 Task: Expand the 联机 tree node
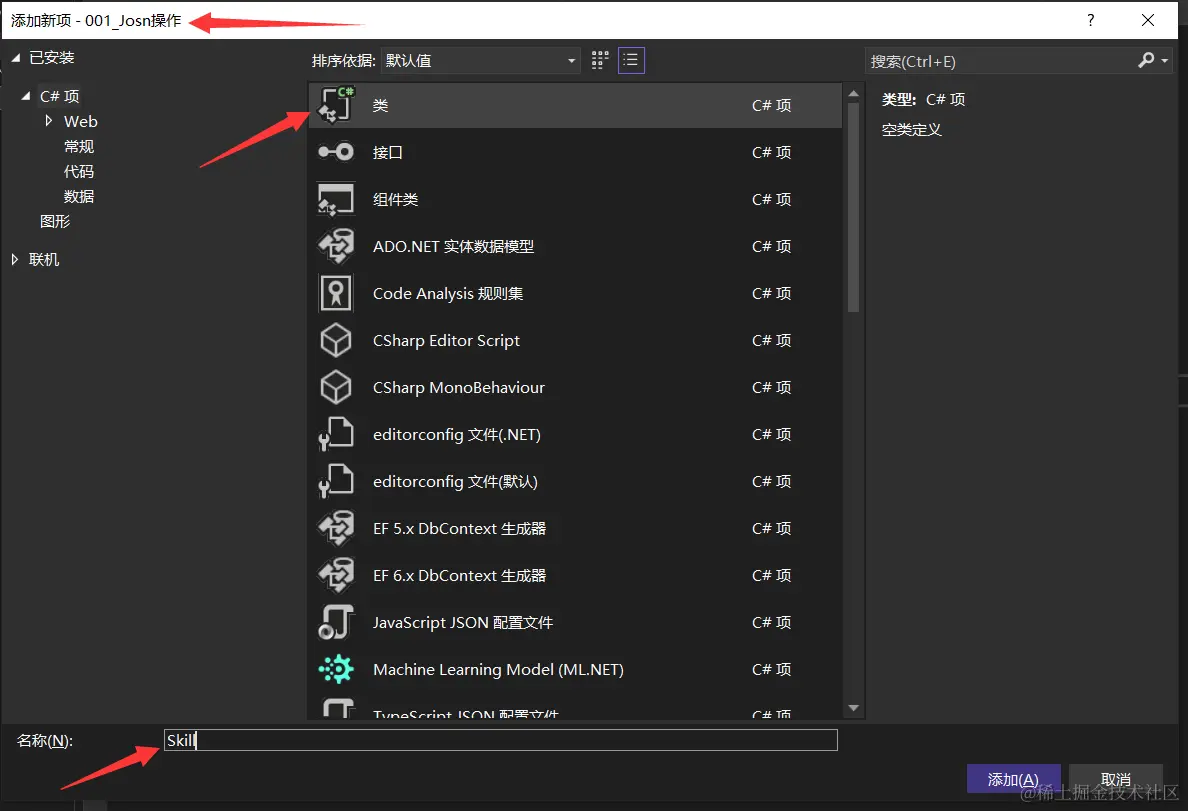click(14, 259)
